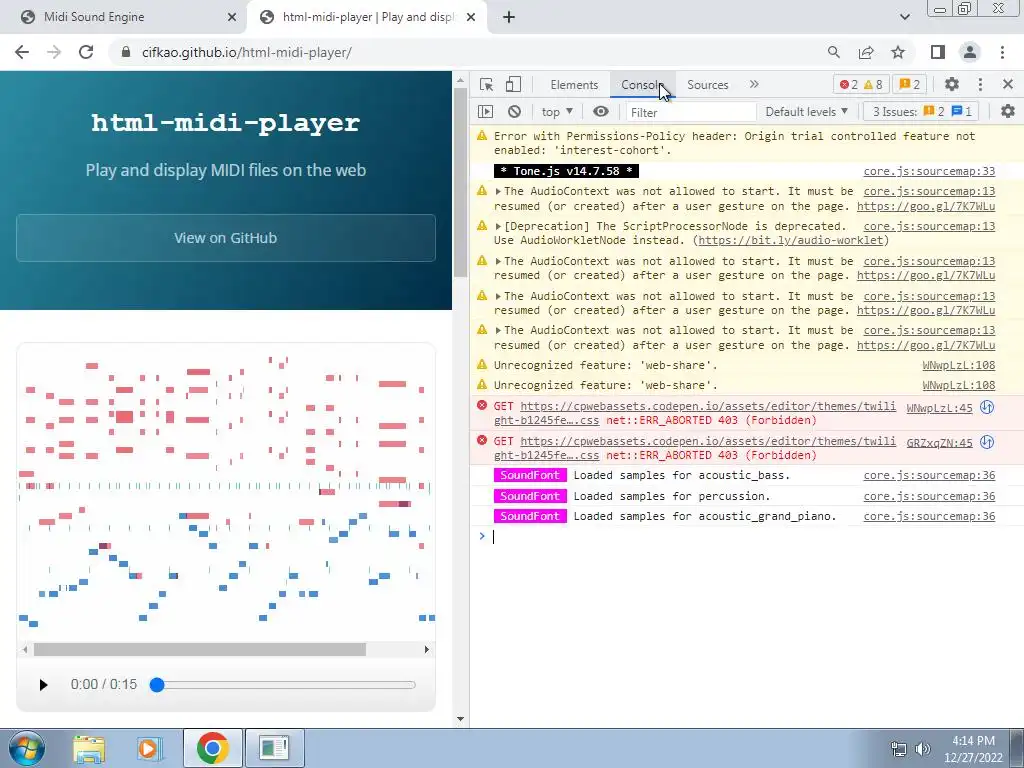This screenshot has width=1024, height=768.
Task: Open GRZxqZN:45 source link
Action: pos(939,443)
